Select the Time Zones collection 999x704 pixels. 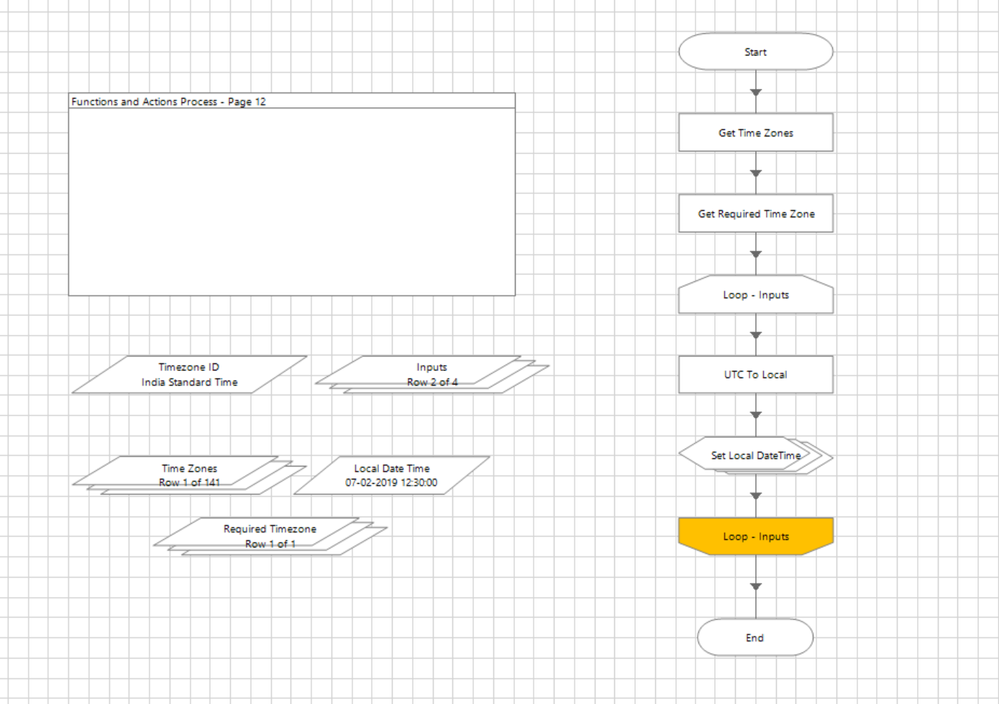(x=189, y=475)
